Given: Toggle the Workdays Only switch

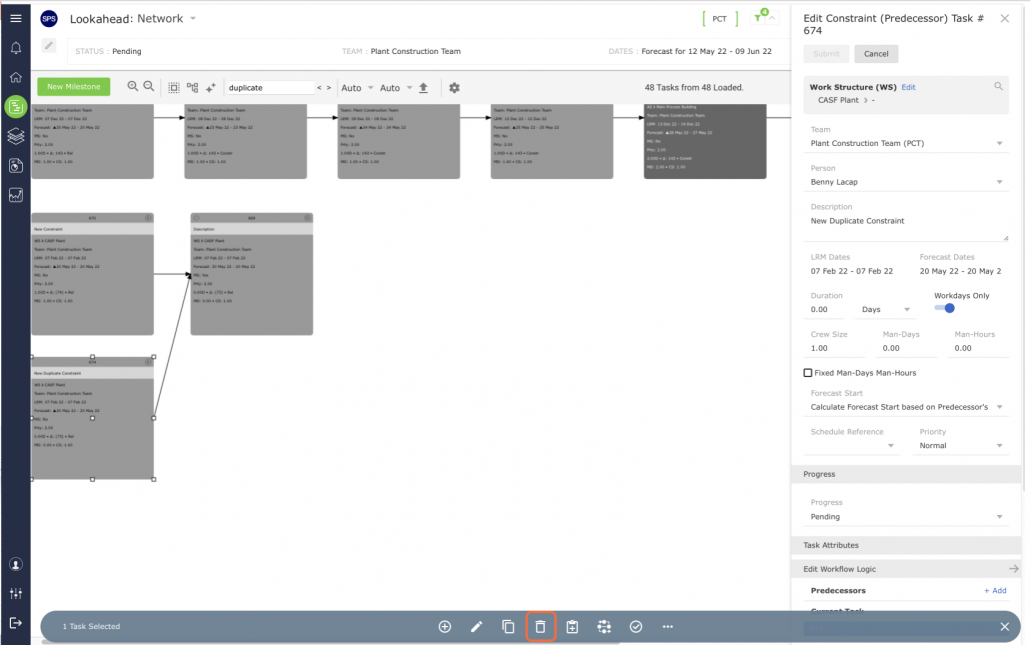Looking at the screenshot, I should coord(945,308).
